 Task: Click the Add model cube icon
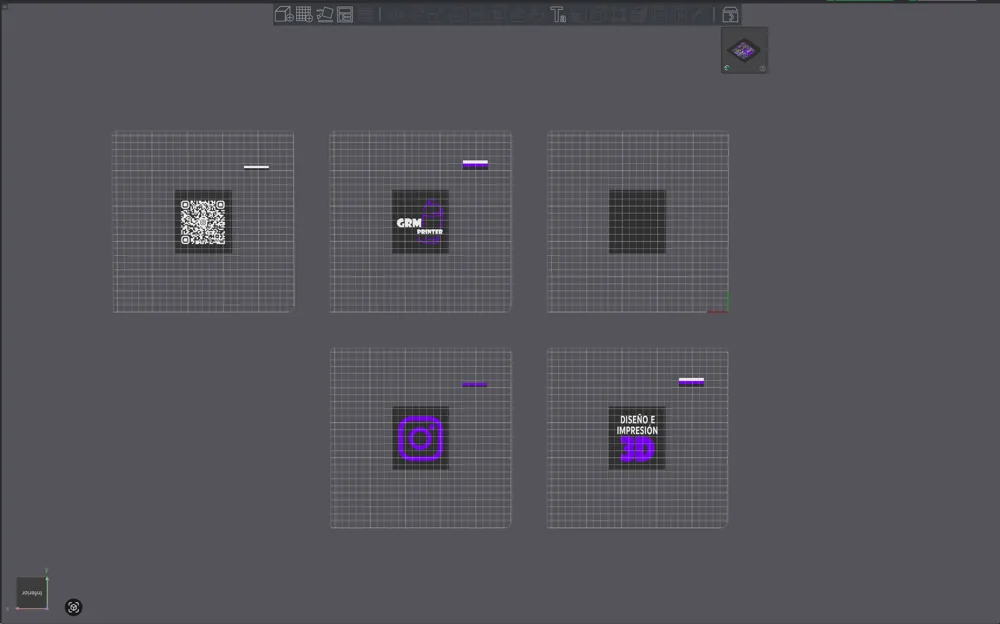coord(283,14)
